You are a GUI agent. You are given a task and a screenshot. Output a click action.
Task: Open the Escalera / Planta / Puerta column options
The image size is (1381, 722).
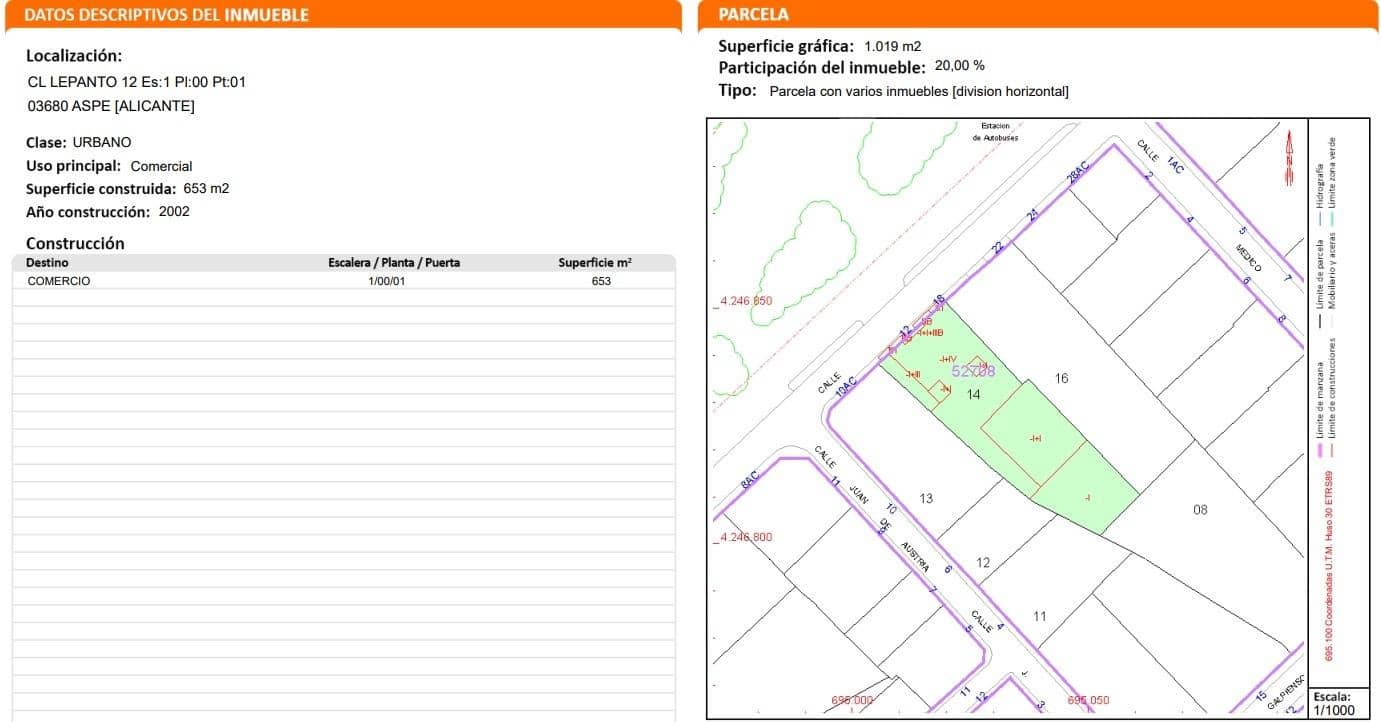click(x=394, y=262)
